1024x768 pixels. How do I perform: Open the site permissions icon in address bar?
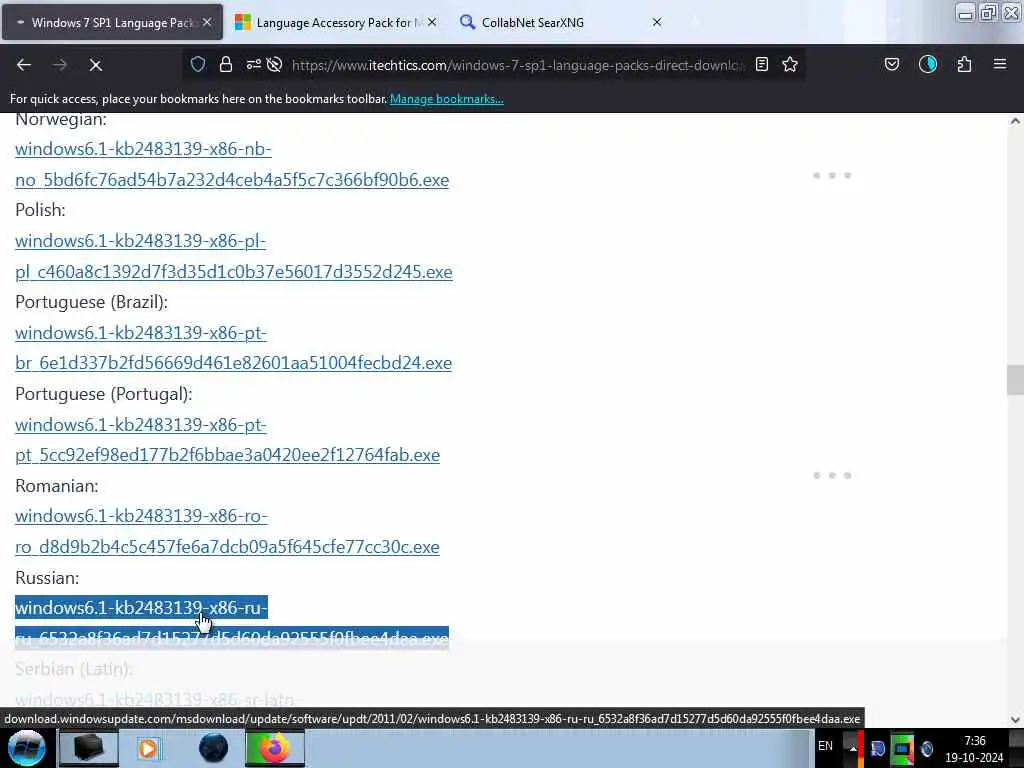tap(253, 64)
